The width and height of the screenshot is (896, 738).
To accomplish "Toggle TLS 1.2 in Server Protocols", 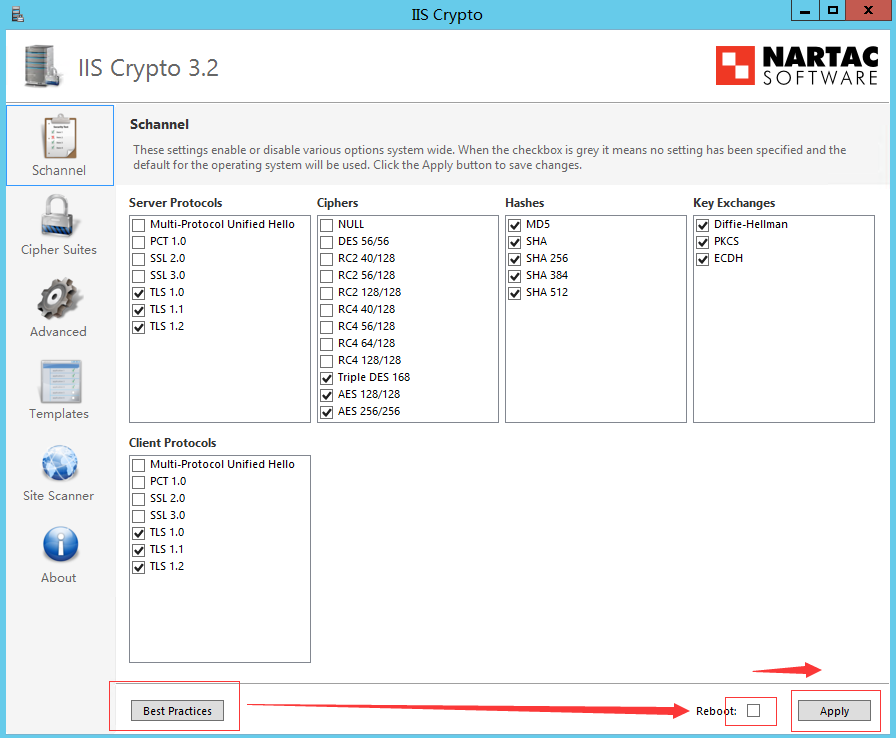I will [x=138, y=327].
